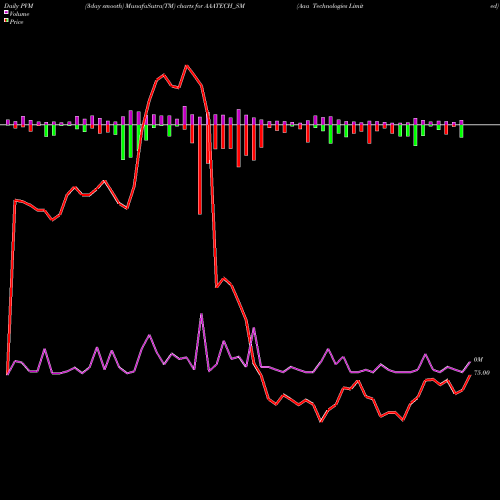This screenshot has height=500, width=500.
Task: Click the 'Daily PVM' title text
Action: pyautogui.click(x=19, y=6)
